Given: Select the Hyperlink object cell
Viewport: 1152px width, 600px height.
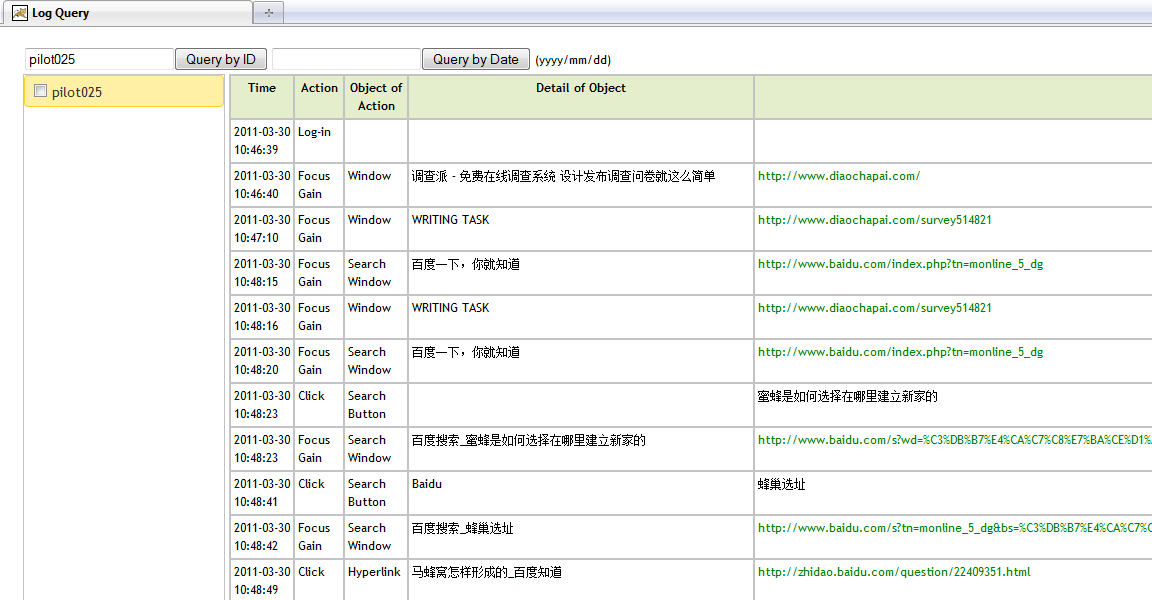Looking at the screenshot, I should click(x=375, y=581).
